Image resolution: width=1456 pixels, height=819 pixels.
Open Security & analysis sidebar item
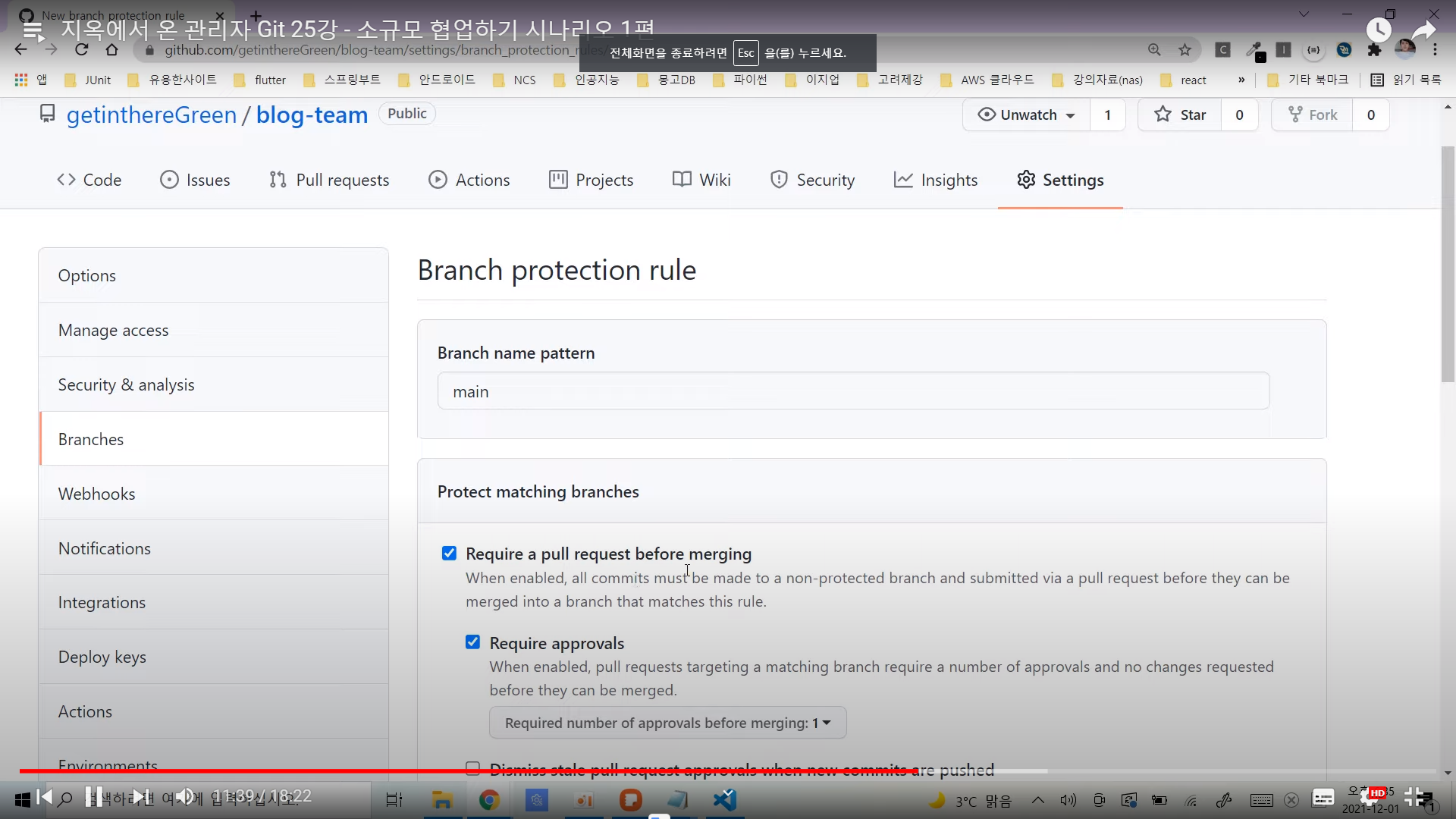click(214, 384)
